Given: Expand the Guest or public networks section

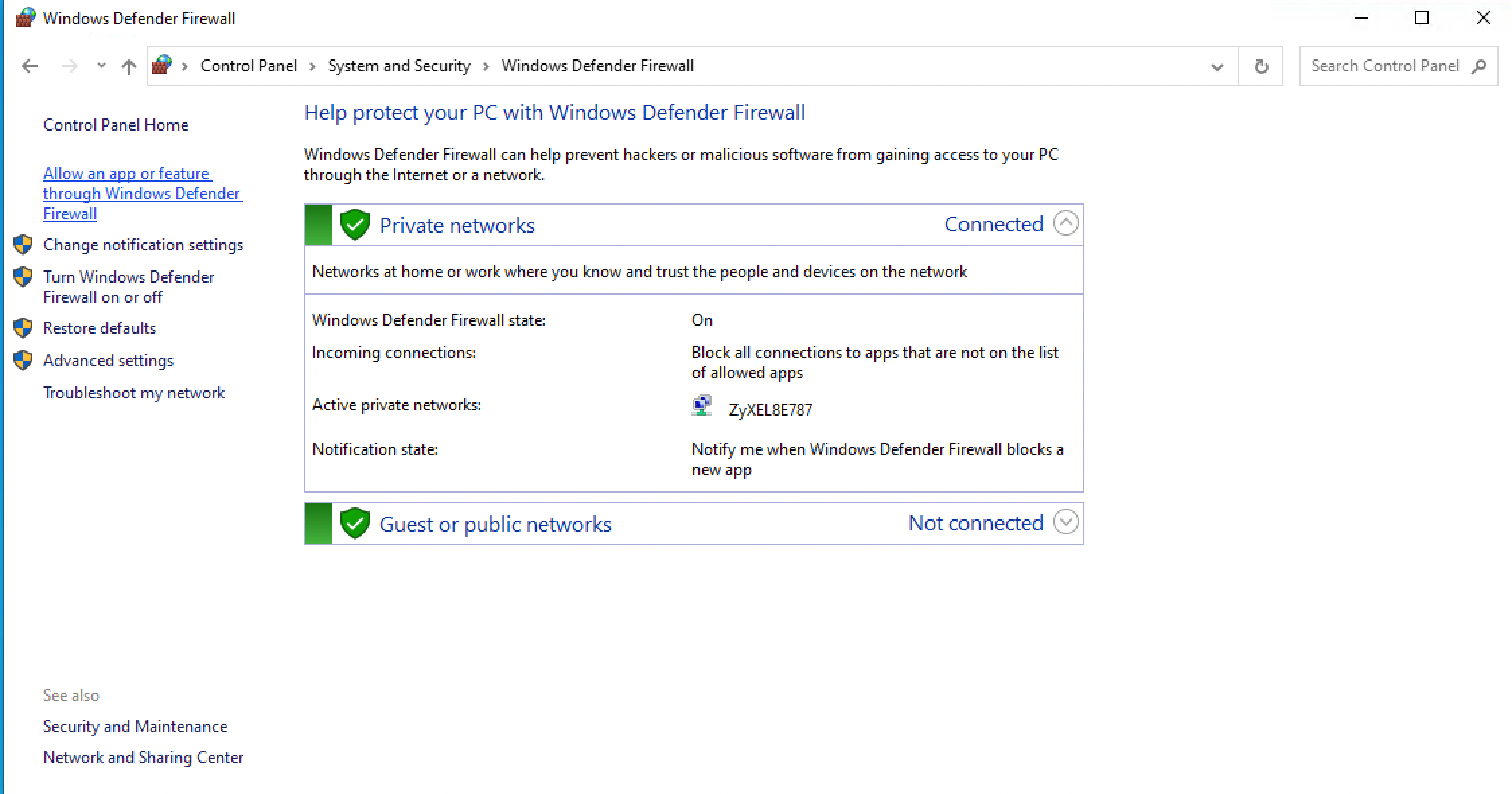Looking at the screenshot, I should [1065, 522].
